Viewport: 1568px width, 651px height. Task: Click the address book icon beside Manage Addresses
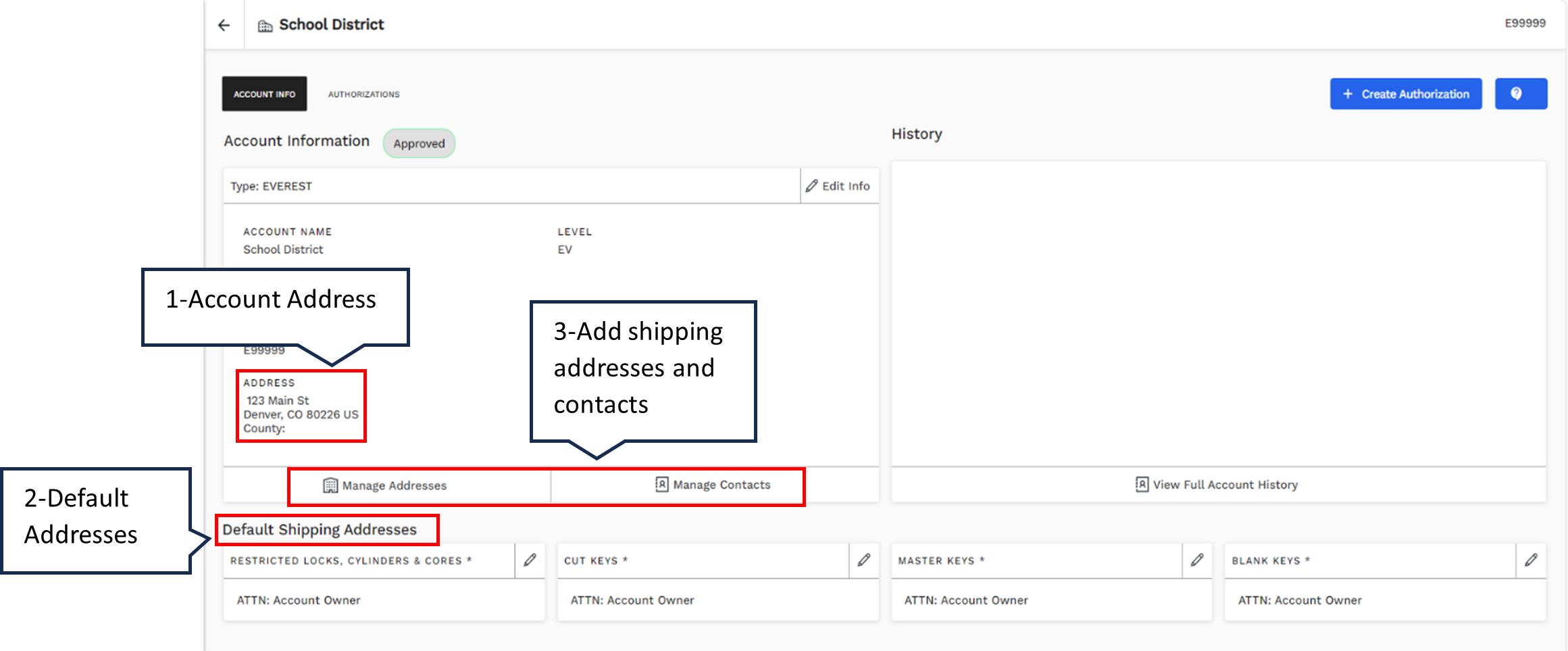coord(330,485)
